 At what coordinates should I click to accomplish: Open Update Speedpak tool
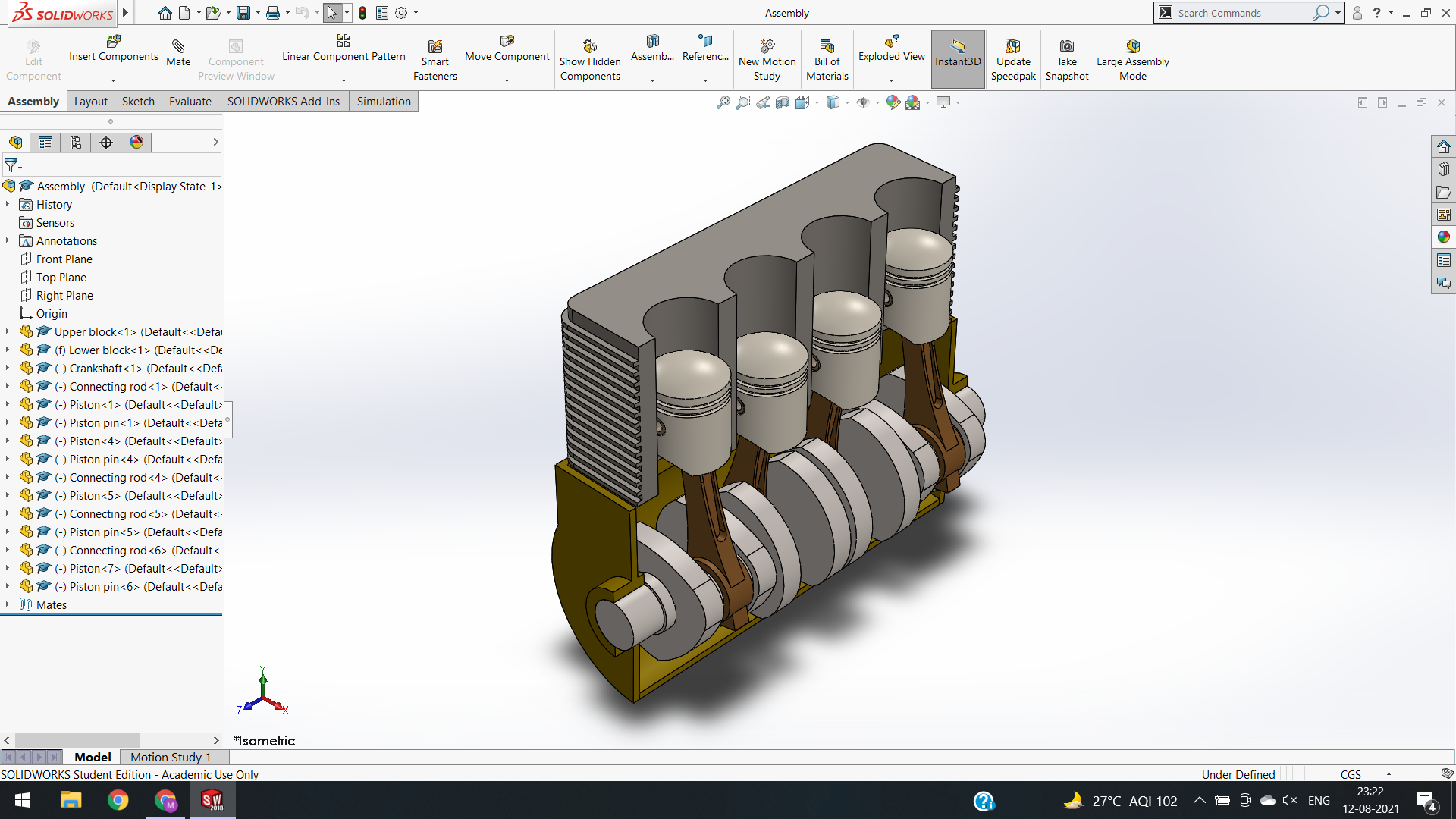click(1013, 47)
